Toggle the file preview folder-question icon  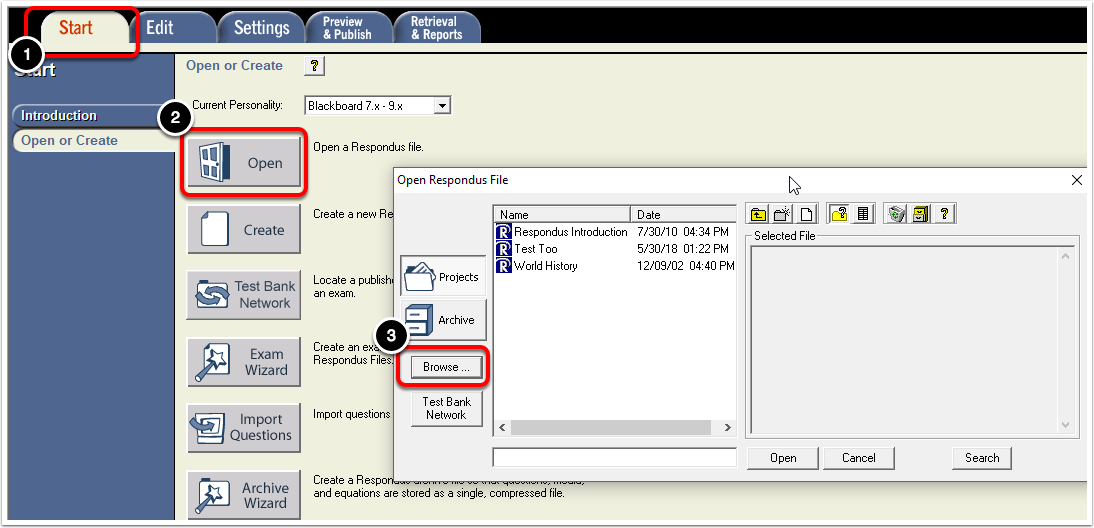839,214
